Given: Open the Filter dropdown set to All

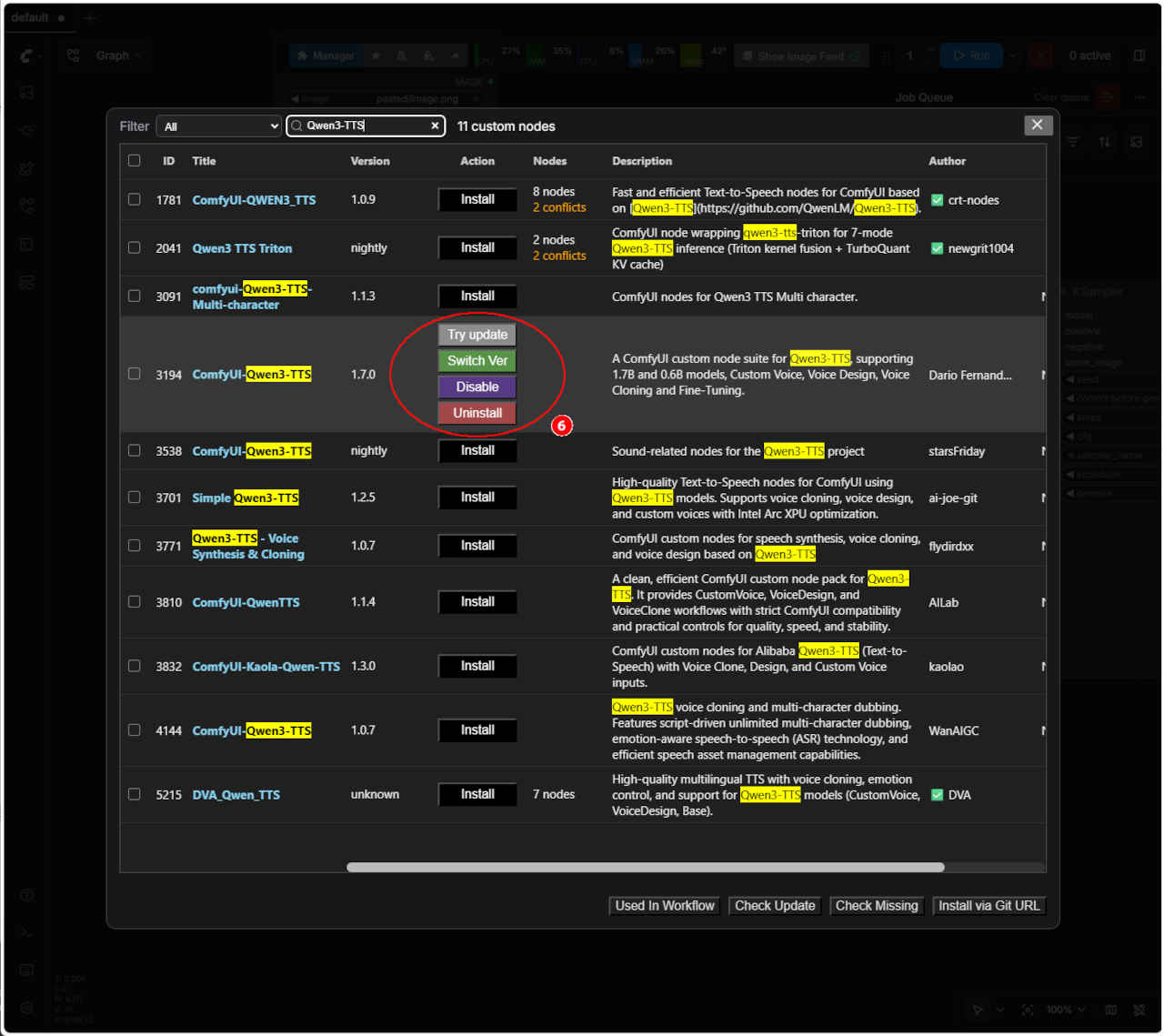Looking at the screenshot, I should click(x=219, y=126).
